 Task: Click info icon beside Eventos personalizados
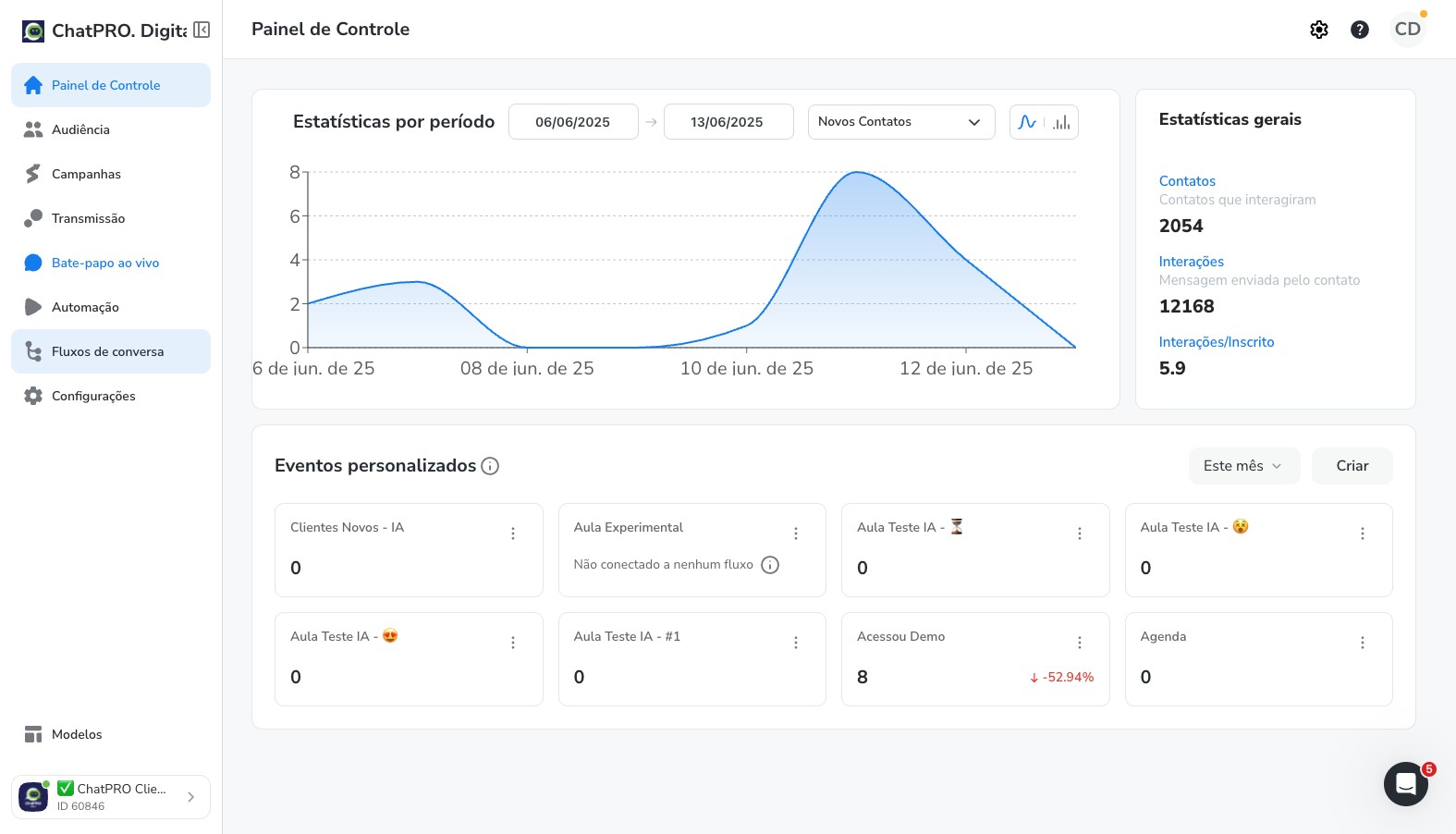[x=490, y=466]
